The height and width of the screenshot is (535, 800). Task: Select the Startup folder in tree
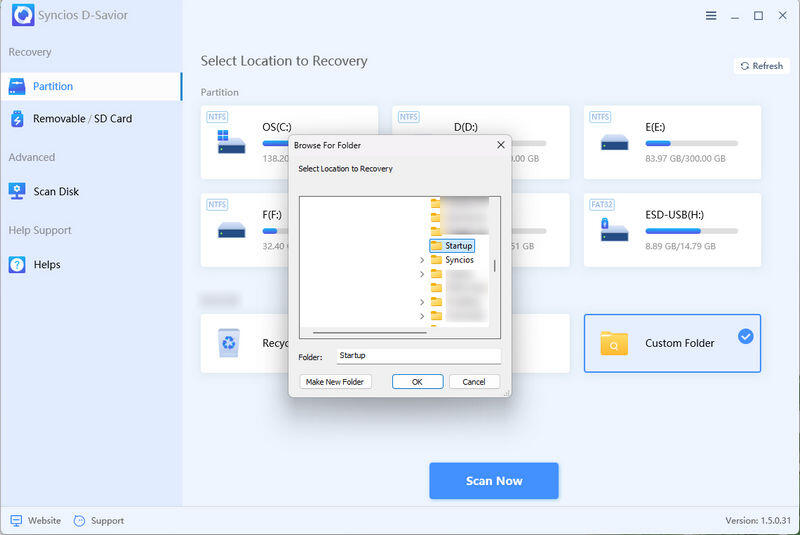(x=458, y=245)
